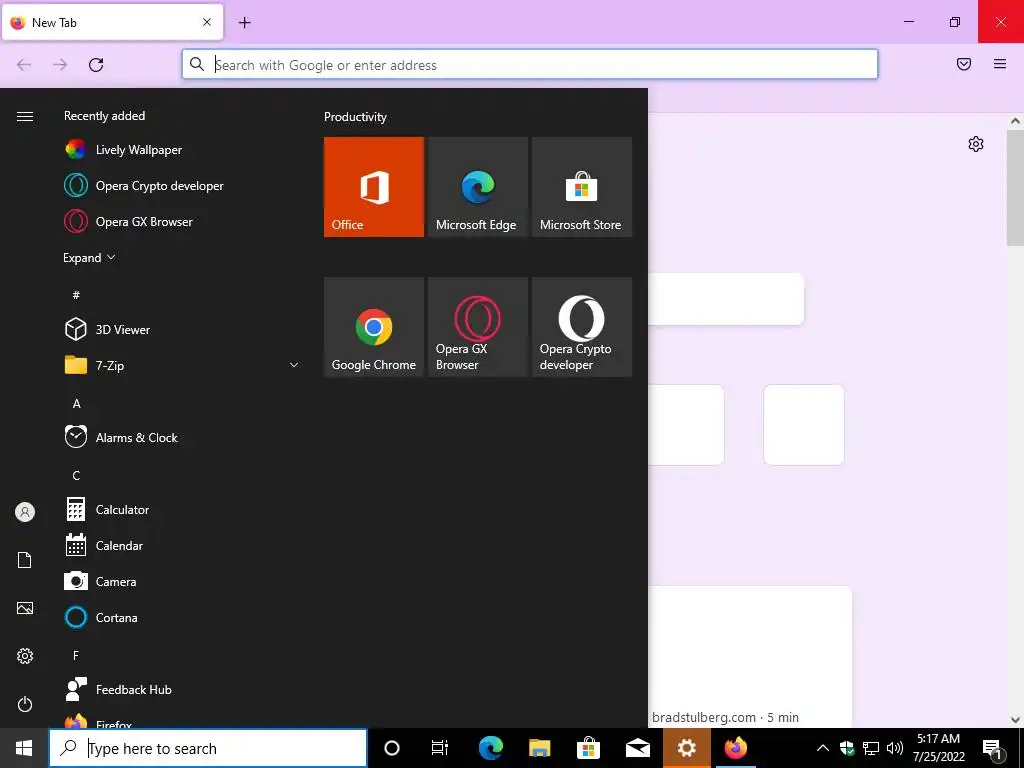Click the C letter group header

click(76, 475)
